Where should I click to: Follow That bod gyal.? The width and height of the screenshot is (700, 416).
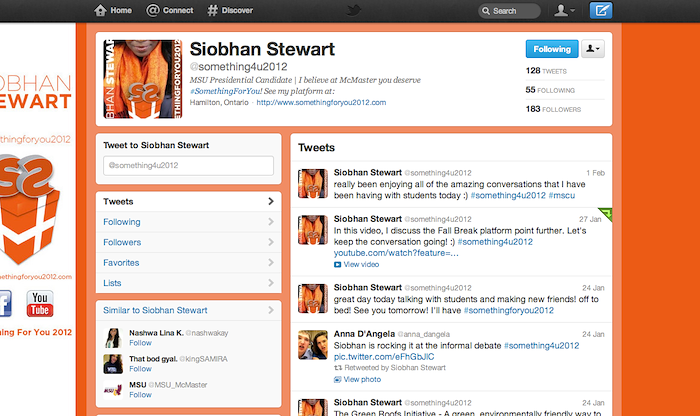(x=140, y=369)
